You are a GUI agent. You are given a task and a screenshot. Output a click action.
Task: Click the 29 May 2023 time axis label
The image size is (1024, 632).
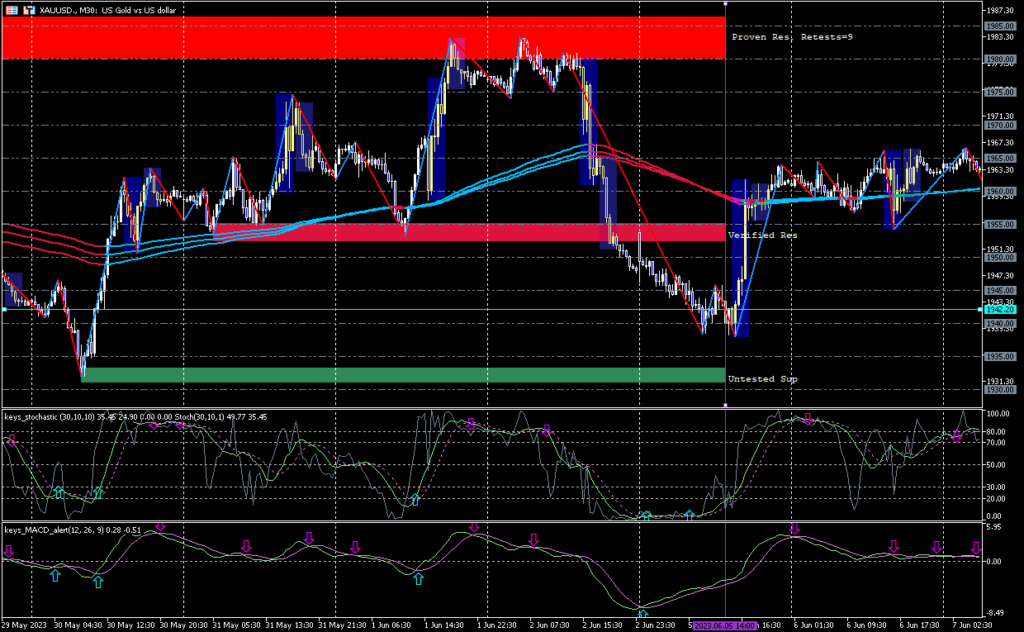click(22, 624)
